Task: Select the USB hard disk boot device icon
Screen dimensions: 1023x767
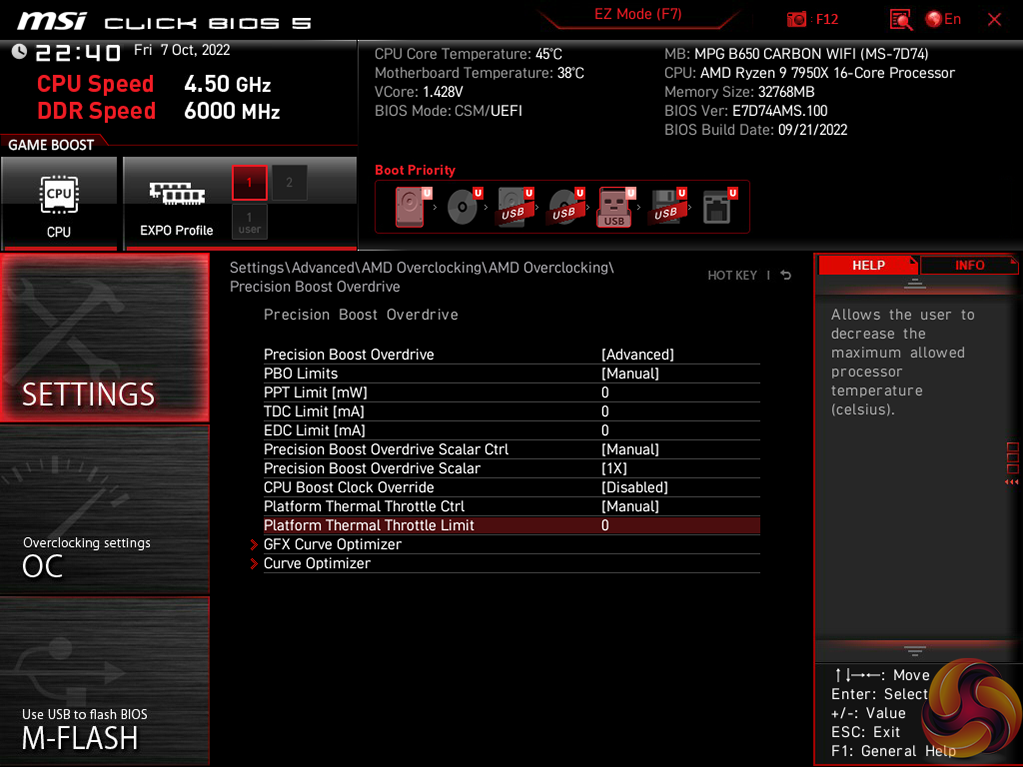Action: (x=515, y=207)
